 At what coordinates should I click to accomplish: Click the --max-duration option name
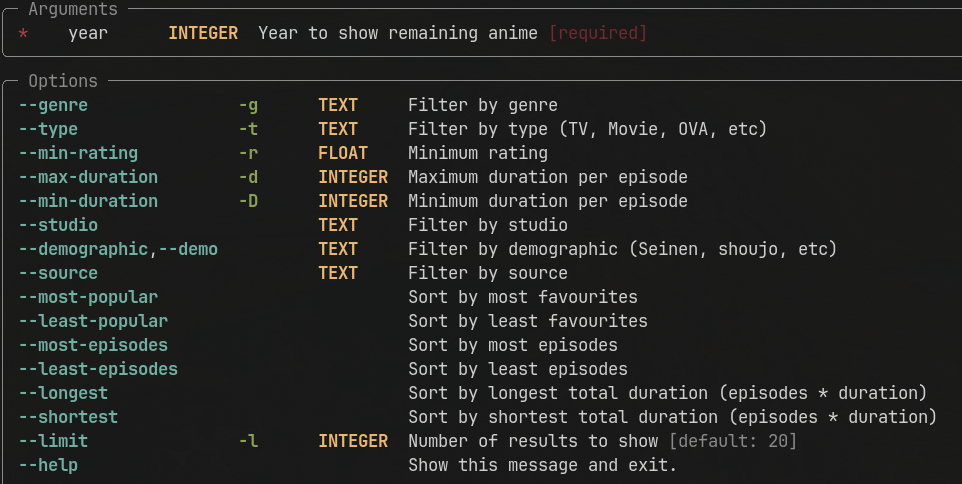[x=88, y=177]
